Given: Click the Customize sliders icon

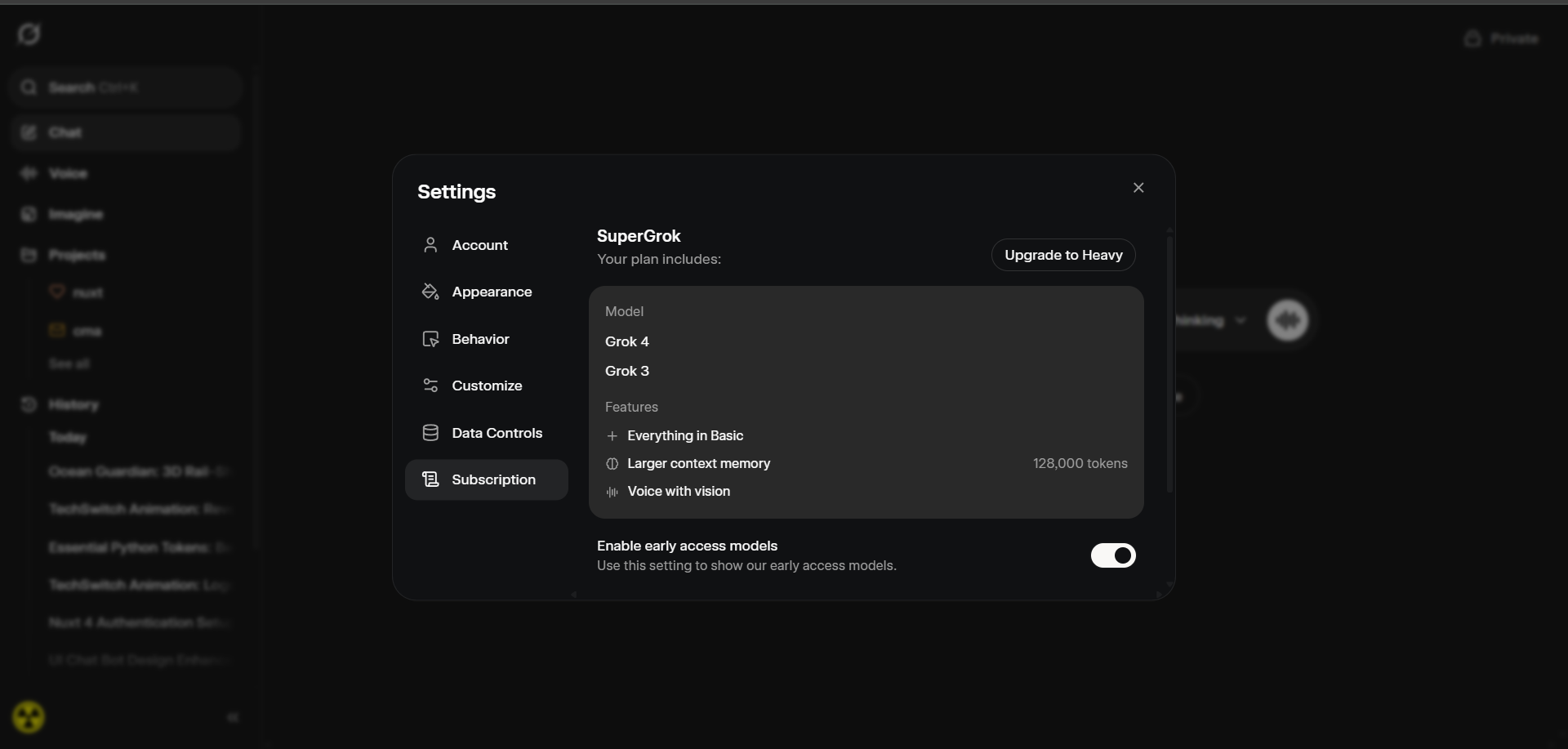Looking at the screenshot, I should coord(430,386).
